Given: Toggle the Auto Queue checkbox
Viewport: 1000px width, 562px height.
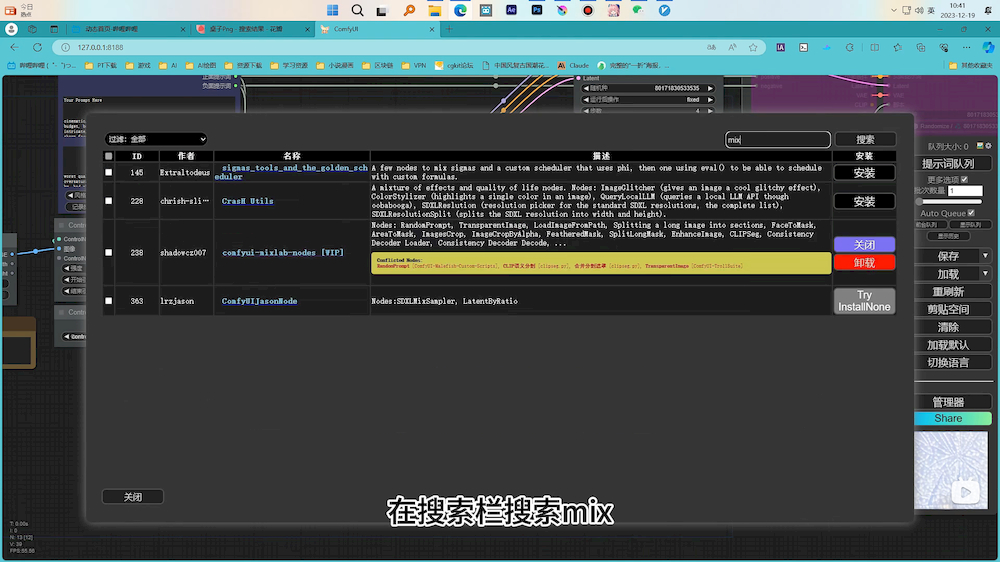Looking at the screenshot, I should [972, 213].
